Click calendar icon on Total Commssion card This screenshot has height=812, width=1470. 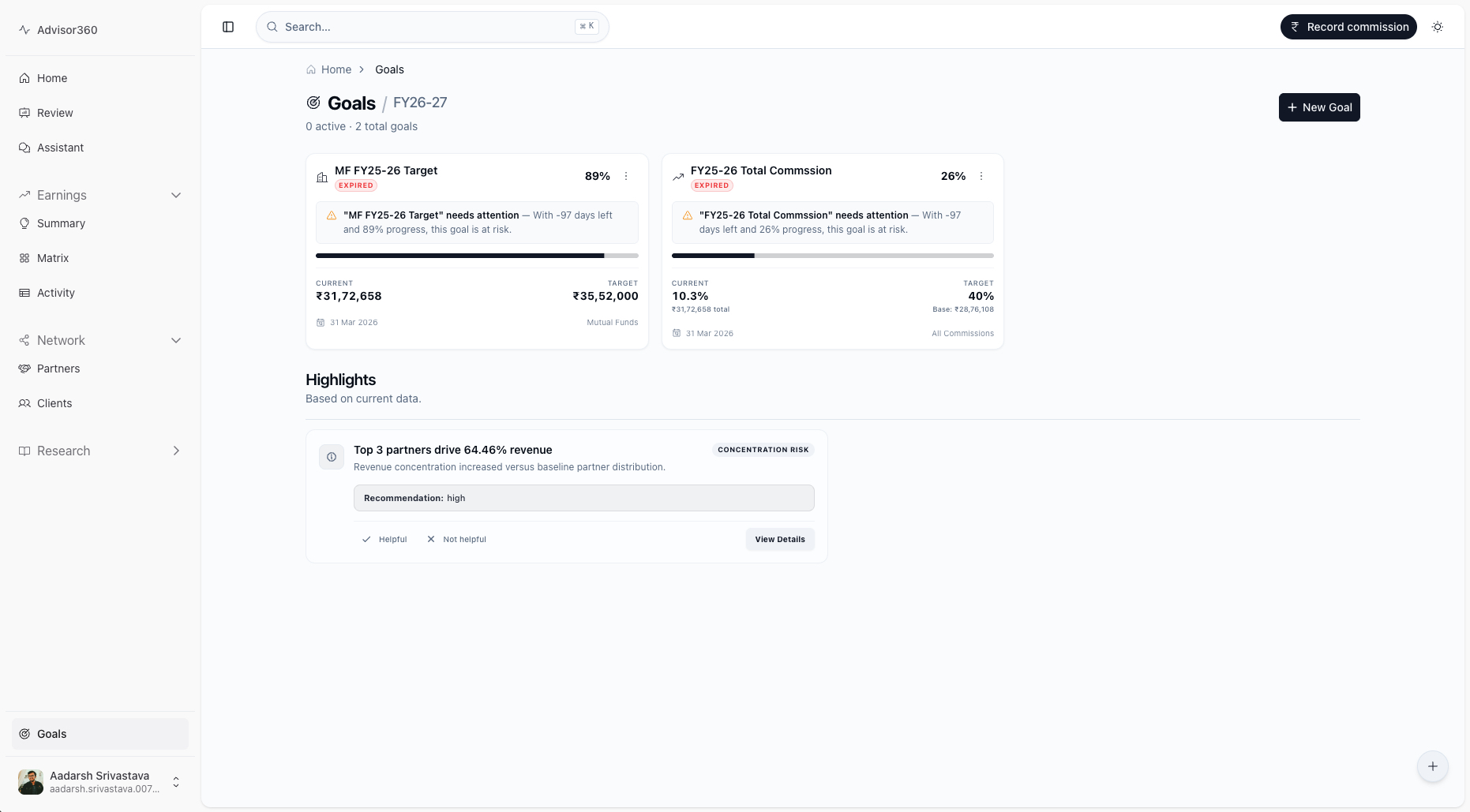coord(677,334)
